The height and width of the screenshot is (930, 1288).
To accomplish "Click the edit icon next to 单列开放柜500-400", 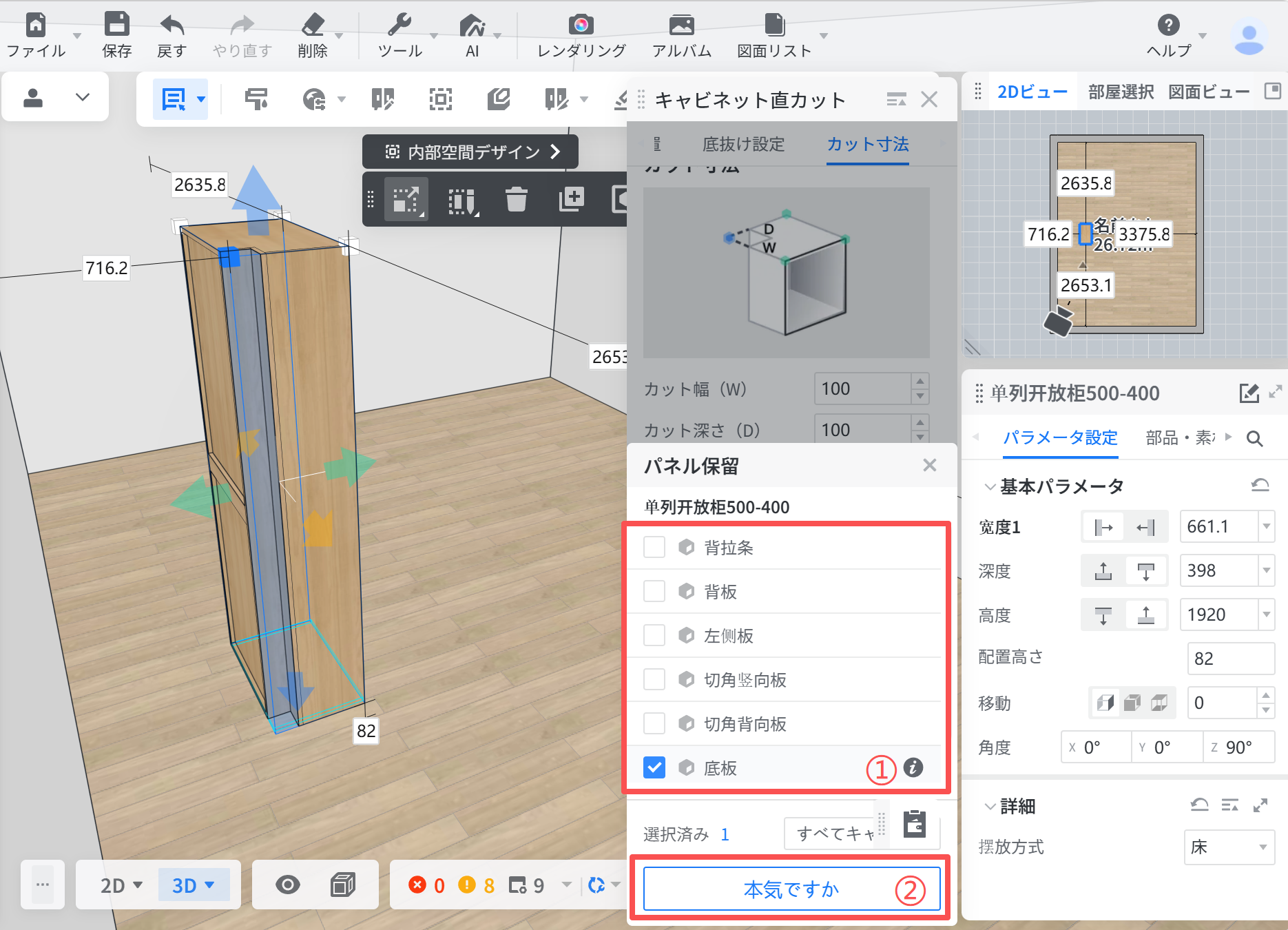I will pos(1249,393).
